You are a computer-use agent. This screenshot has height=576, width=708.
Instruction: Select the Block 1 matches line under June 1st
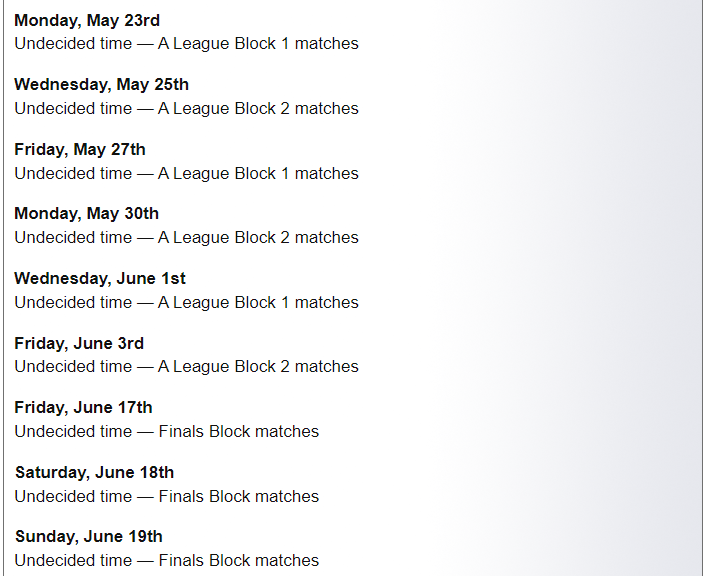pyautogui.click(x=186, y=302)
